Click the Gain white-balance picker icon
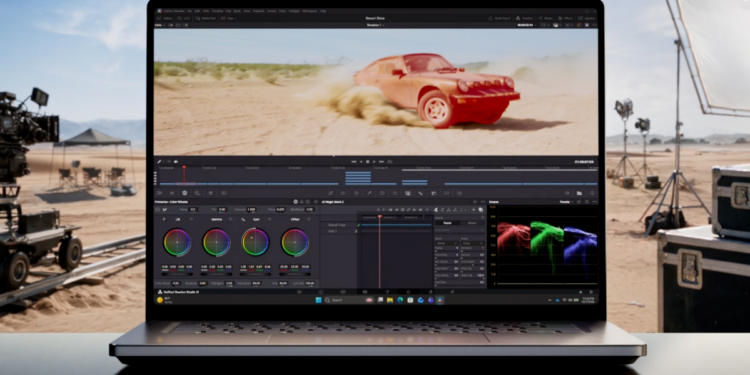This screenshot has width=750, height=375. click(x=243, y=219)
